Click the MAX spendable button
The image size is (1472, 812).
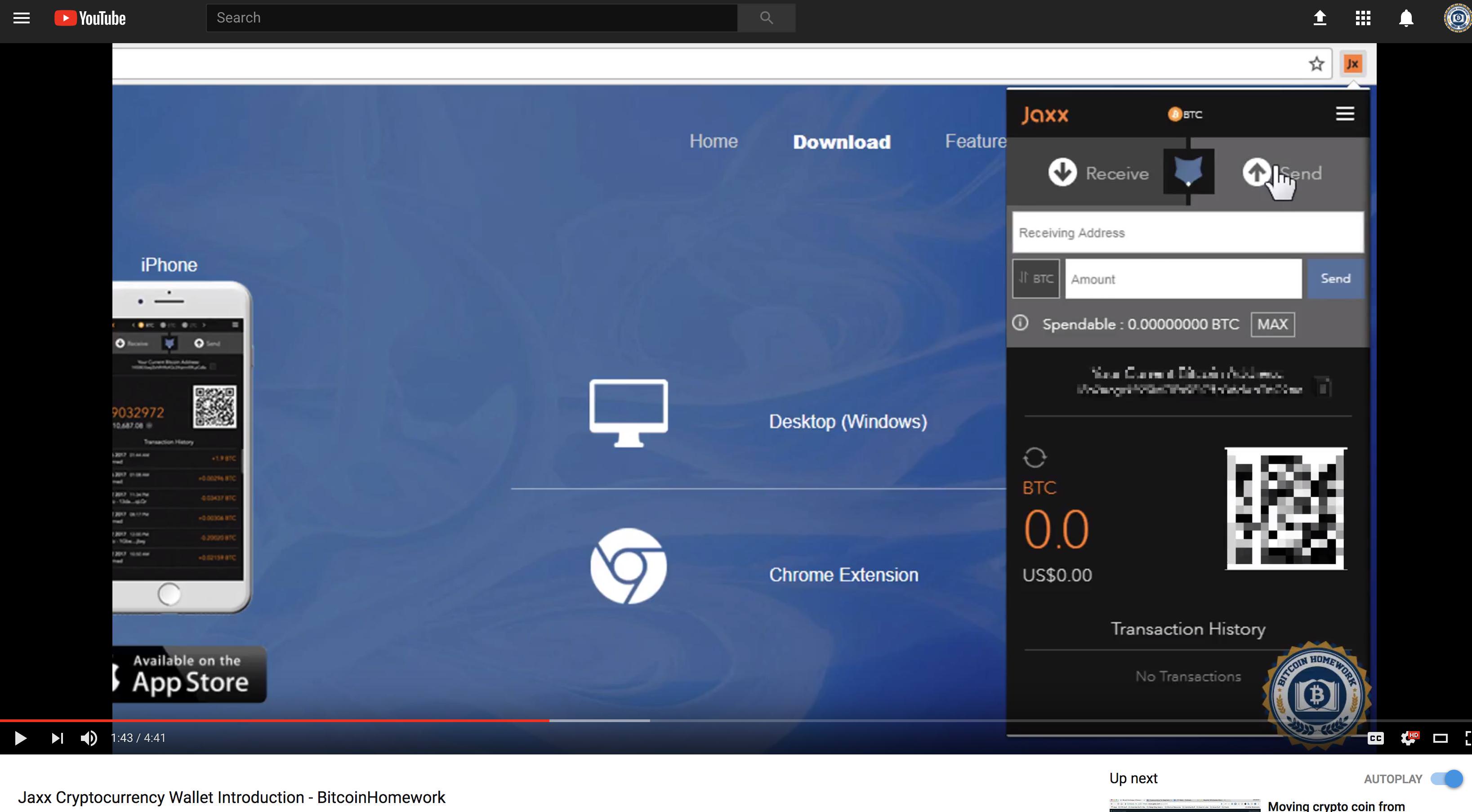point(1272,324)
